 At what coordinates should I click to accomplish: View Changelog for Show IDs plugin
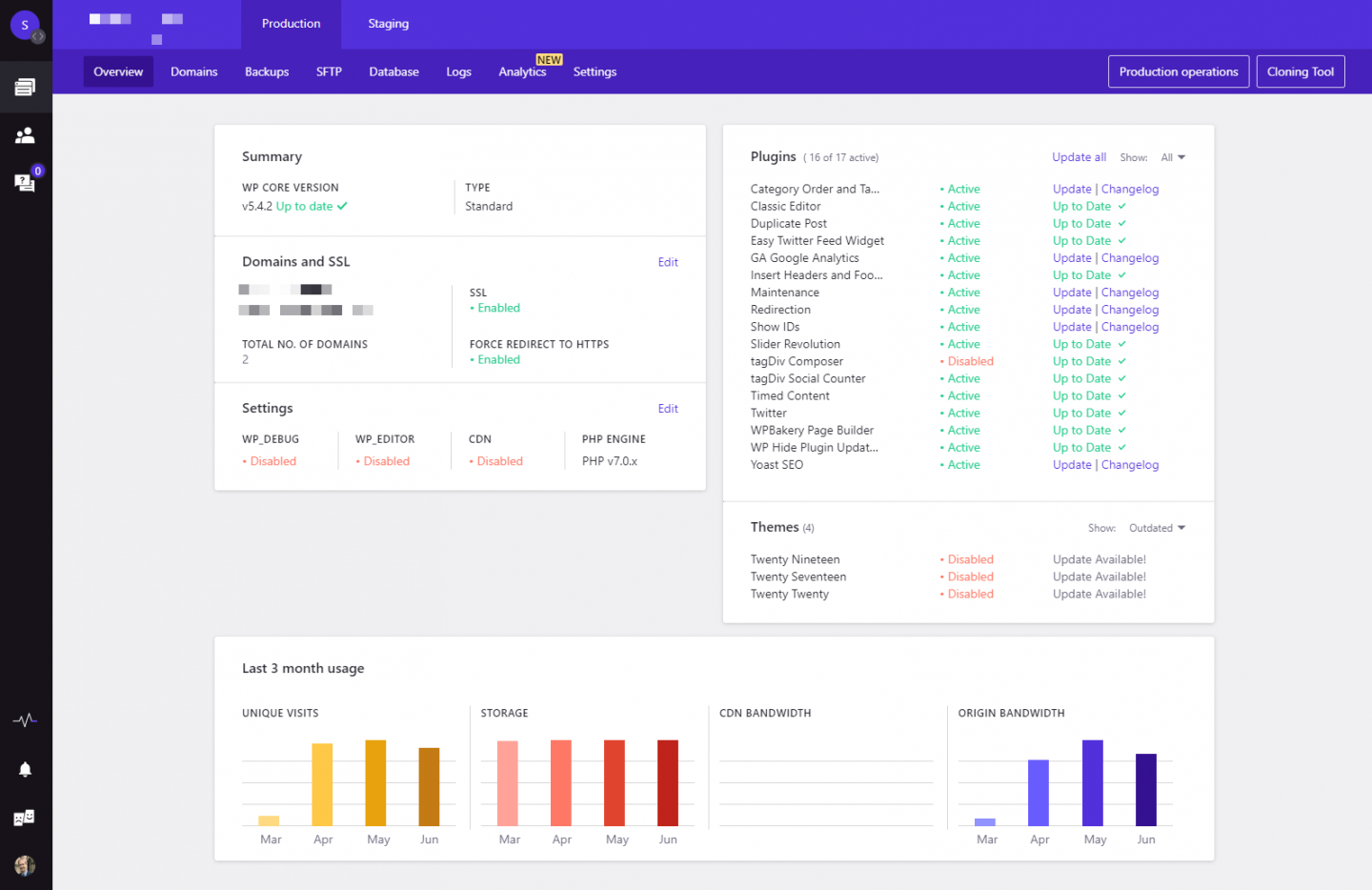click(x=1130, y=327)
